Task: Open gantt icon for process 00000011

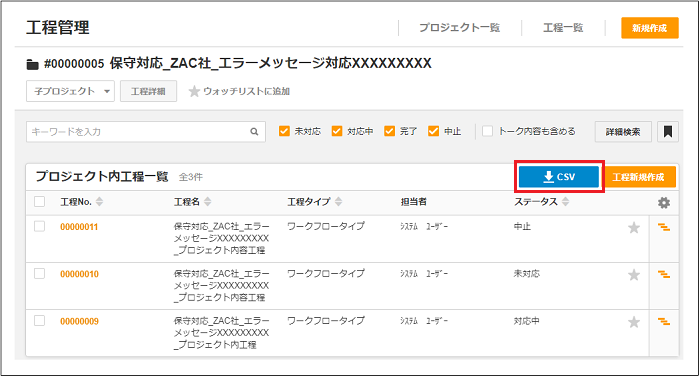Action: (664, 227)
